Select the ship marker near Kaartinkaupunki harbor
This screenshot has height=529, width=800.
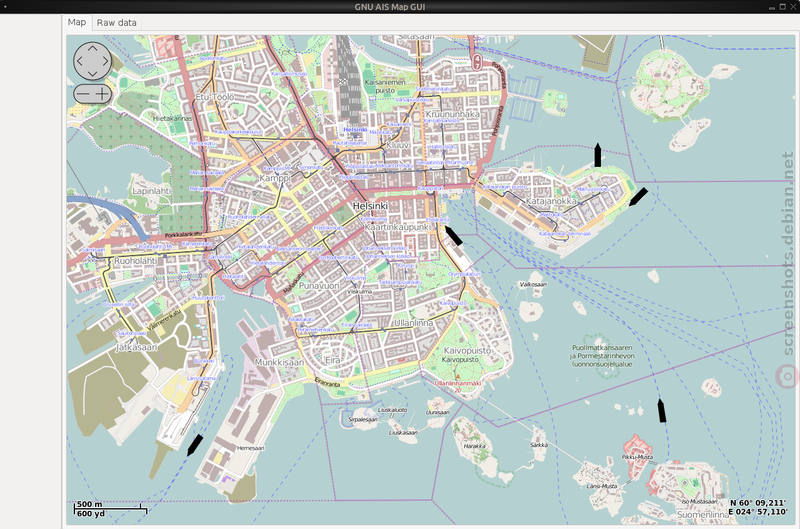454,236
